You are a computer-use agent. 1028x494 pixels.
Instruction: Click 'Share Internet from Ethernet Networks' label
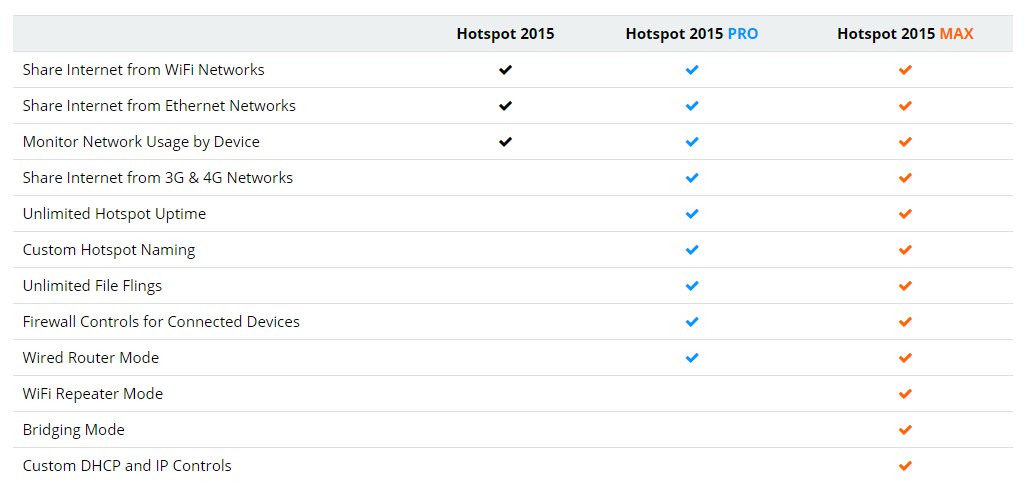(x=159, y=106)
